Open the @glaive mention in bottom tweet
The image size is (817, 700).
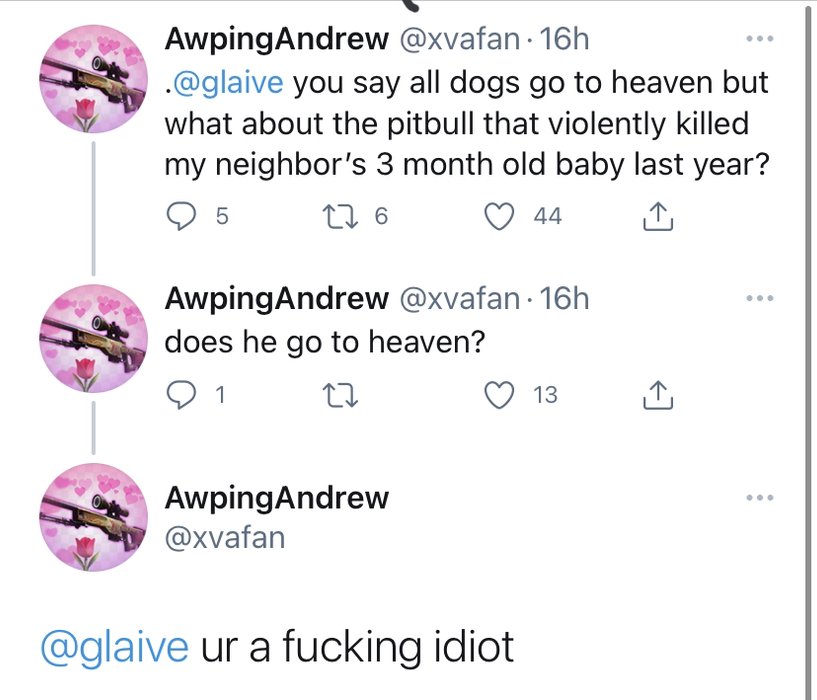tap(114, 647)
